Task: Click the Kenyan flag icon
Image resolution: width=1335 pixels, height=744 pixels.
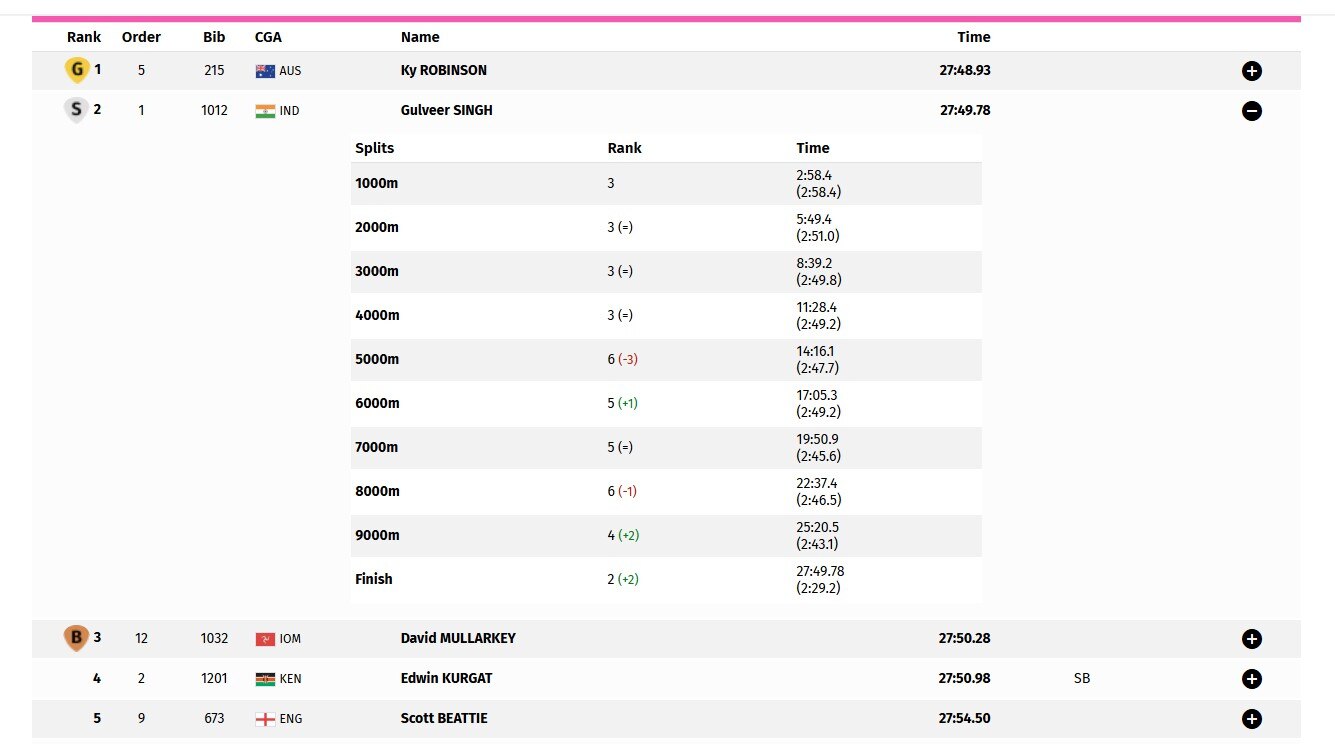Action: coord(265,679)
